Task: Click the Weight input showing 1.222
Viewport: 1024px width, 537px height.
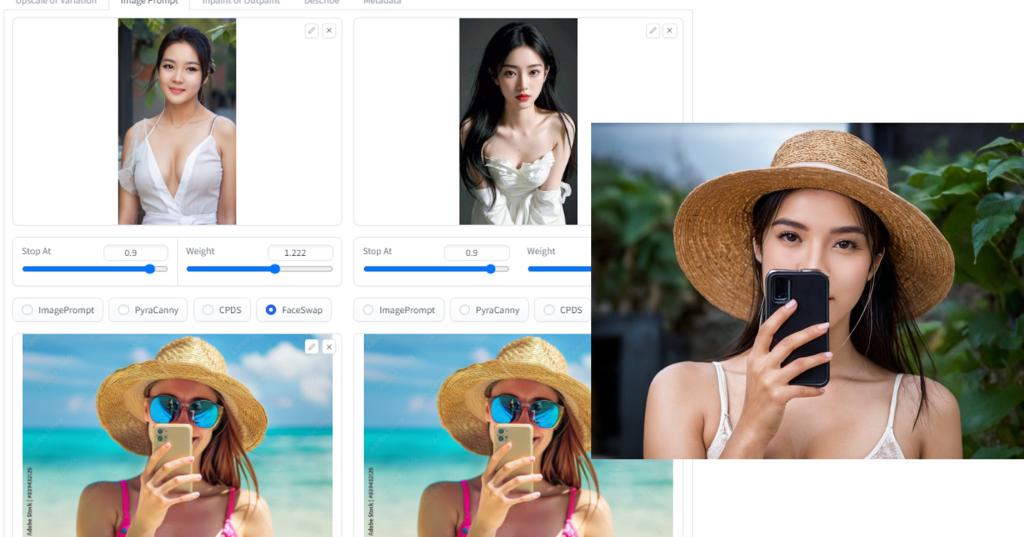Action: click(299, 253)
